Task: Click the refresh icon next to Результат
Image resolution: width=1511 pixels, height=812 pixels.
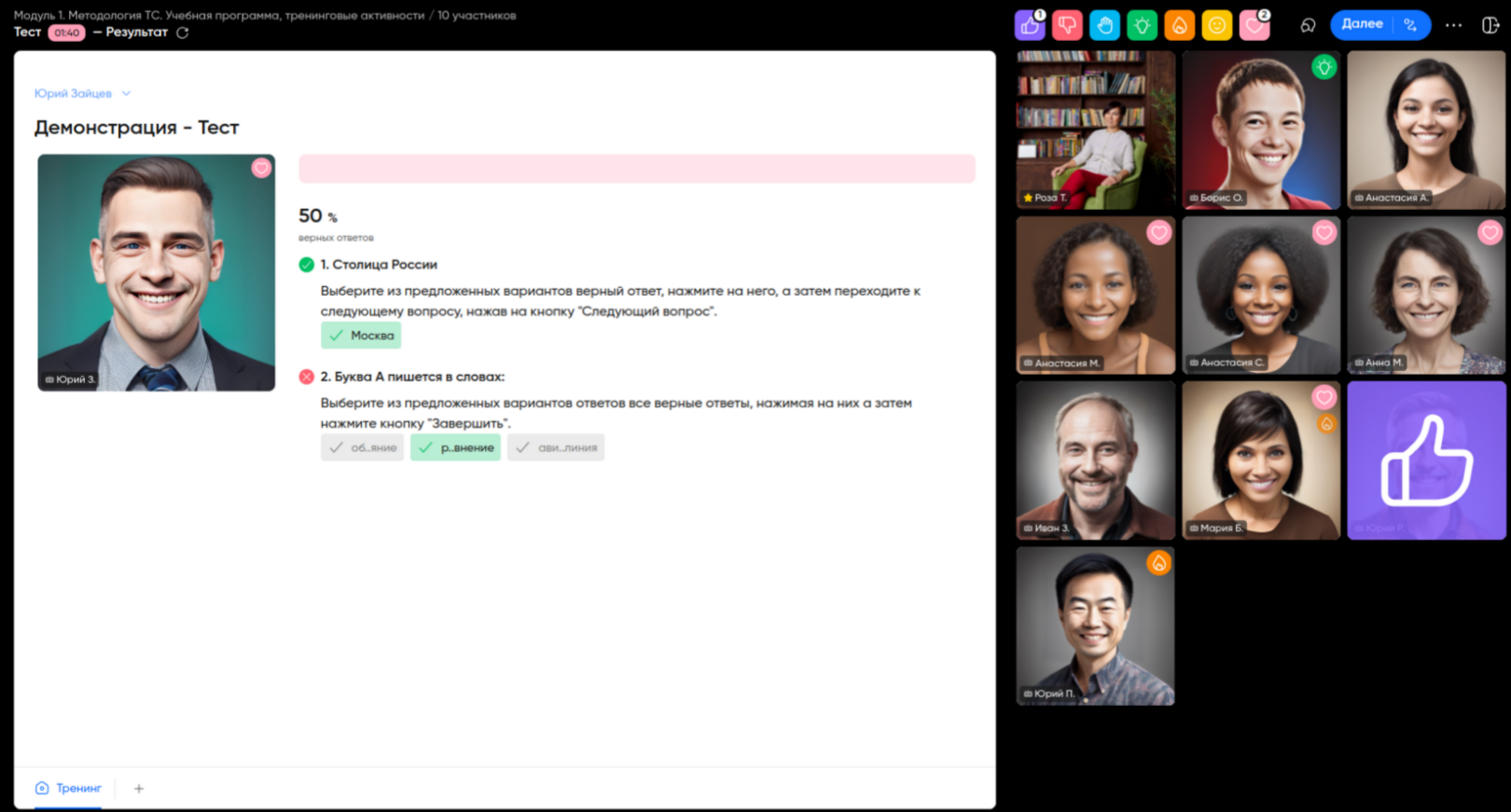Action: click(x=183, y=33)
